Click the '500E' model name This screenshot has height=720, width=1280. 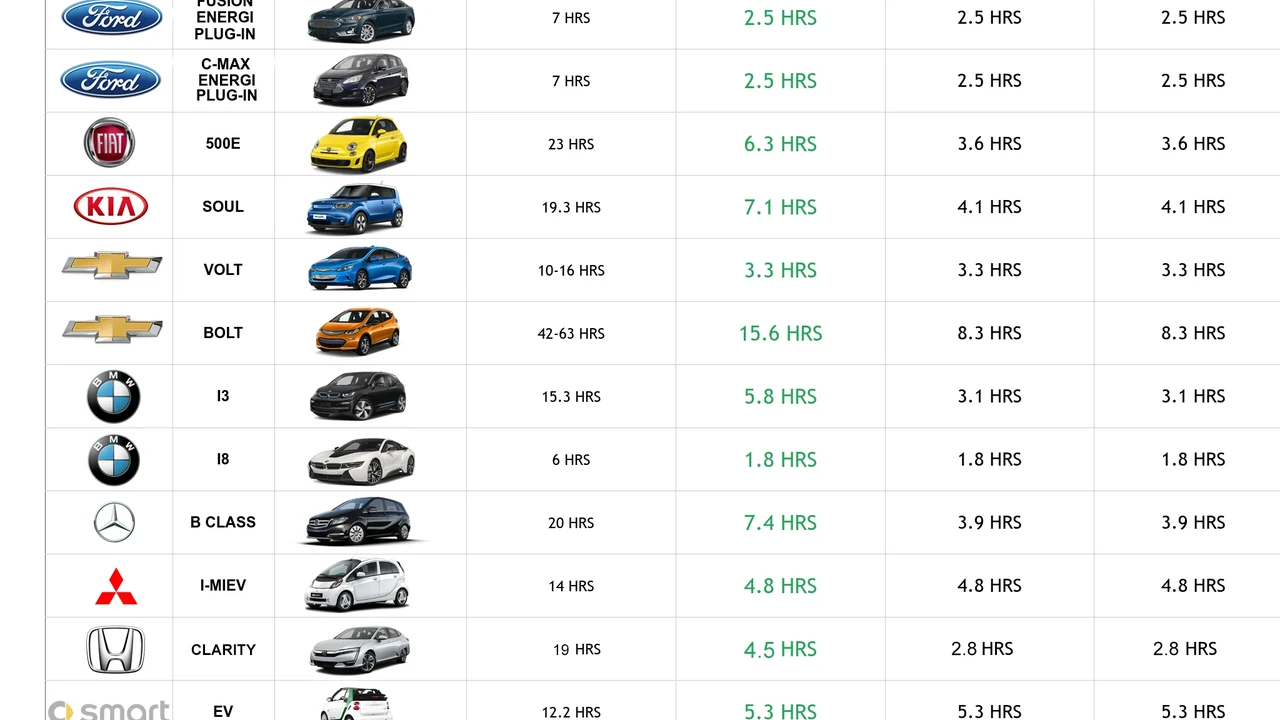(223, 143)
